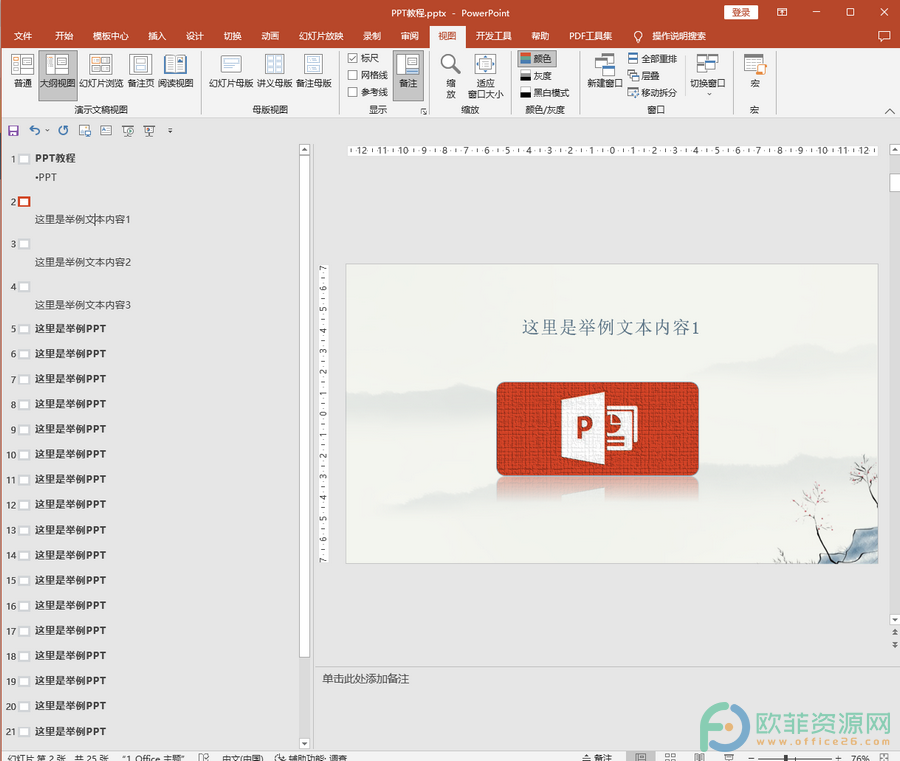Open the PDF工具集 tab

point(591,36)
